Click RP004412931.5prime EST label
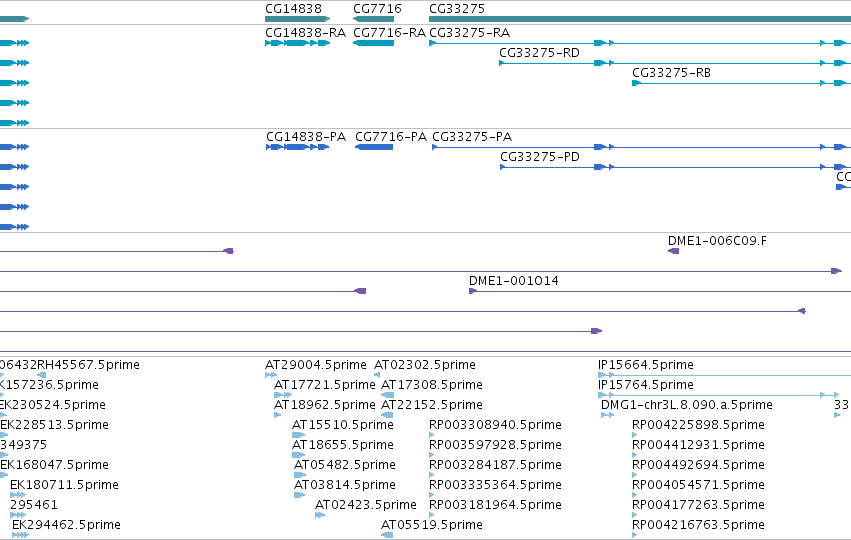The image size is (851, 540). click(x=698, y=445)
